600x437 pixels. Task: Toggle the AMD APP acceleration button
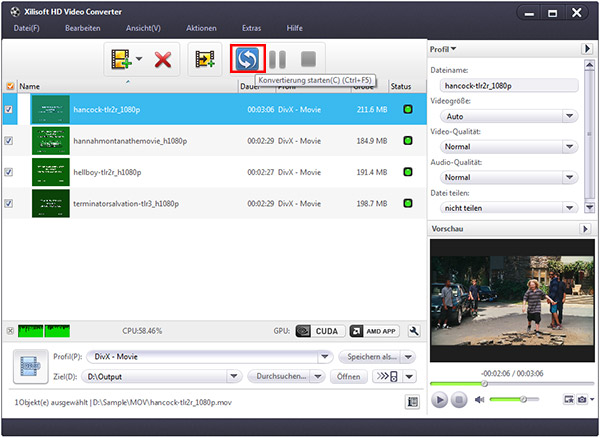coord(374,331)
